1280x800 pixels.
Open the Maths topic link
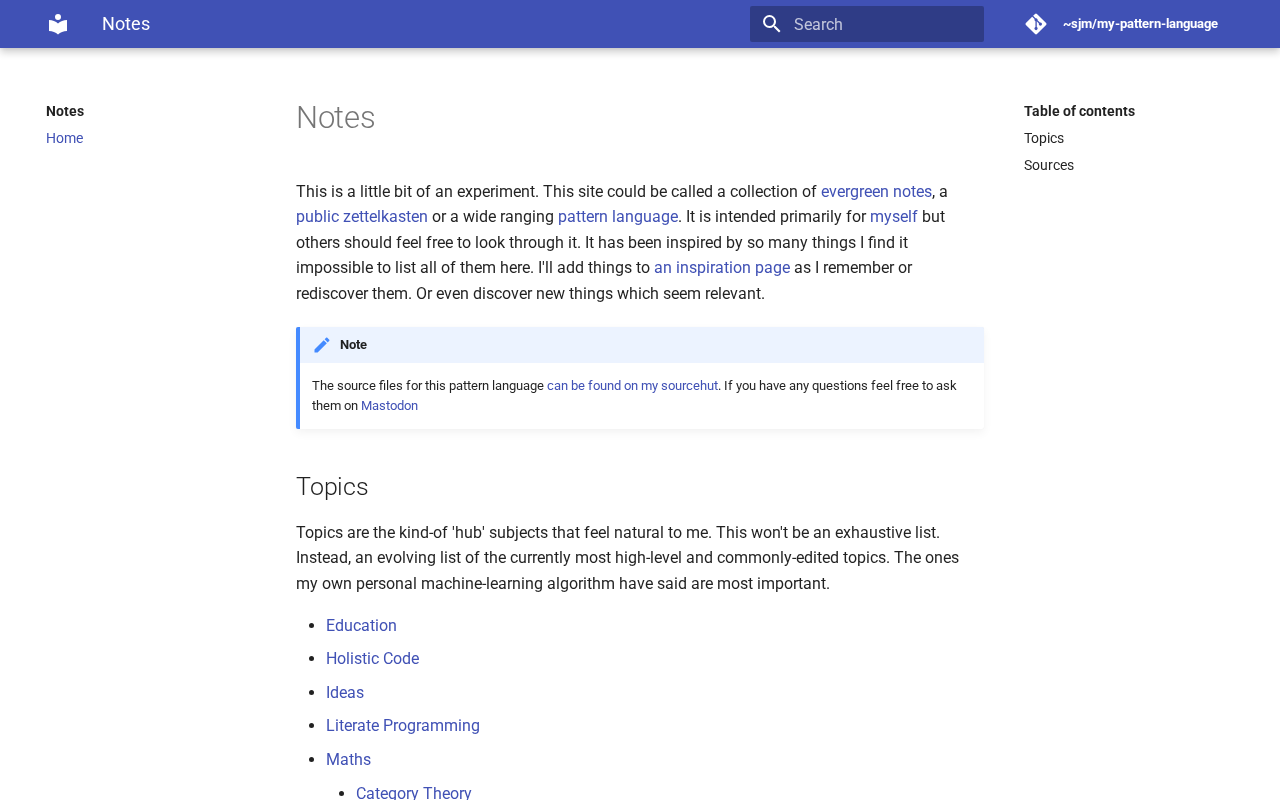pyautogui.click(x=348, y=760)
